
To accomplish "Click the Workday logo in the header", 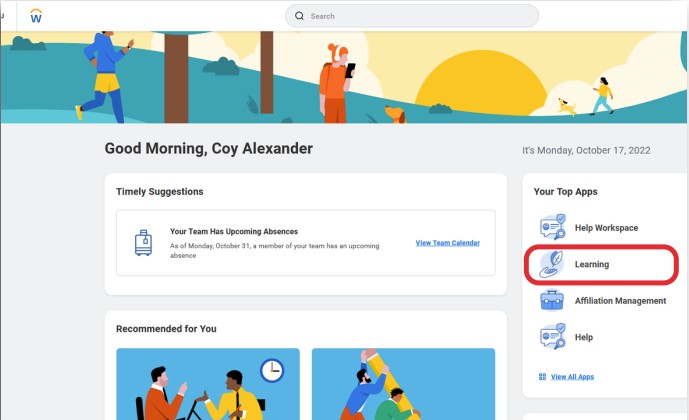I will pyautogui.click(x=36, y=16).
